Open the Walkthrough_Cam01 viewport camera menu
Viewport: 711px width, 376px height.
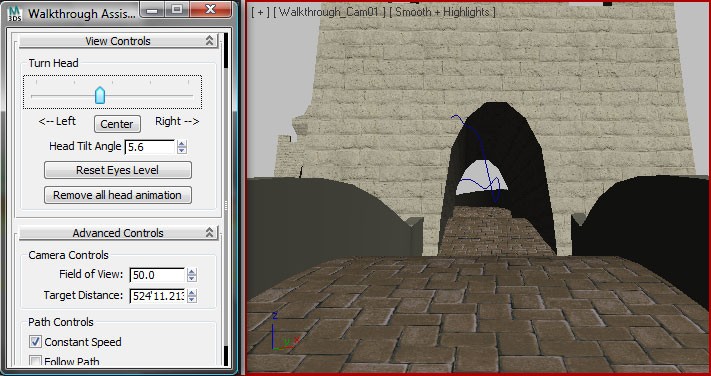tap(330, 12)
